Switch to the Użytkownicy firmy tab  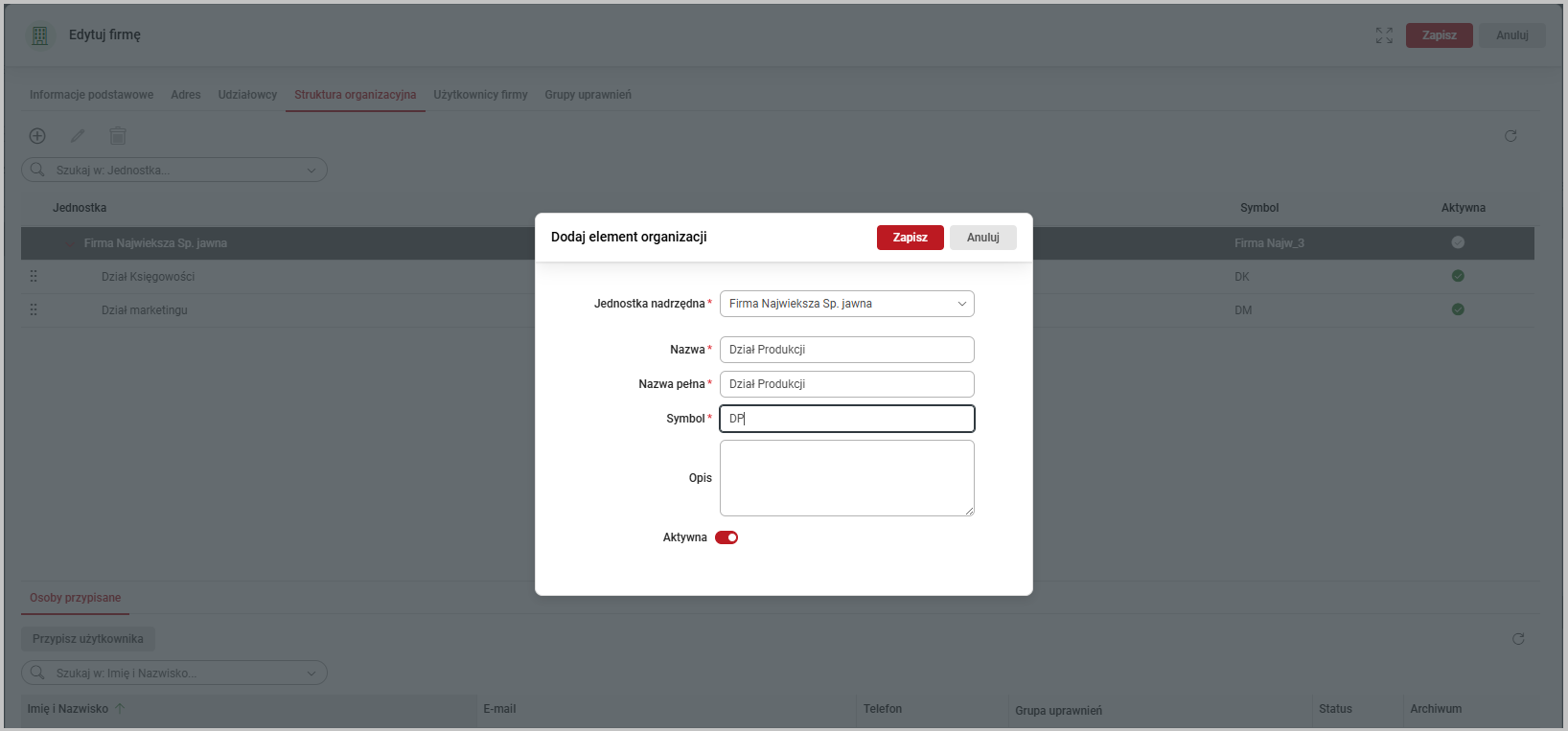point(480,95)
